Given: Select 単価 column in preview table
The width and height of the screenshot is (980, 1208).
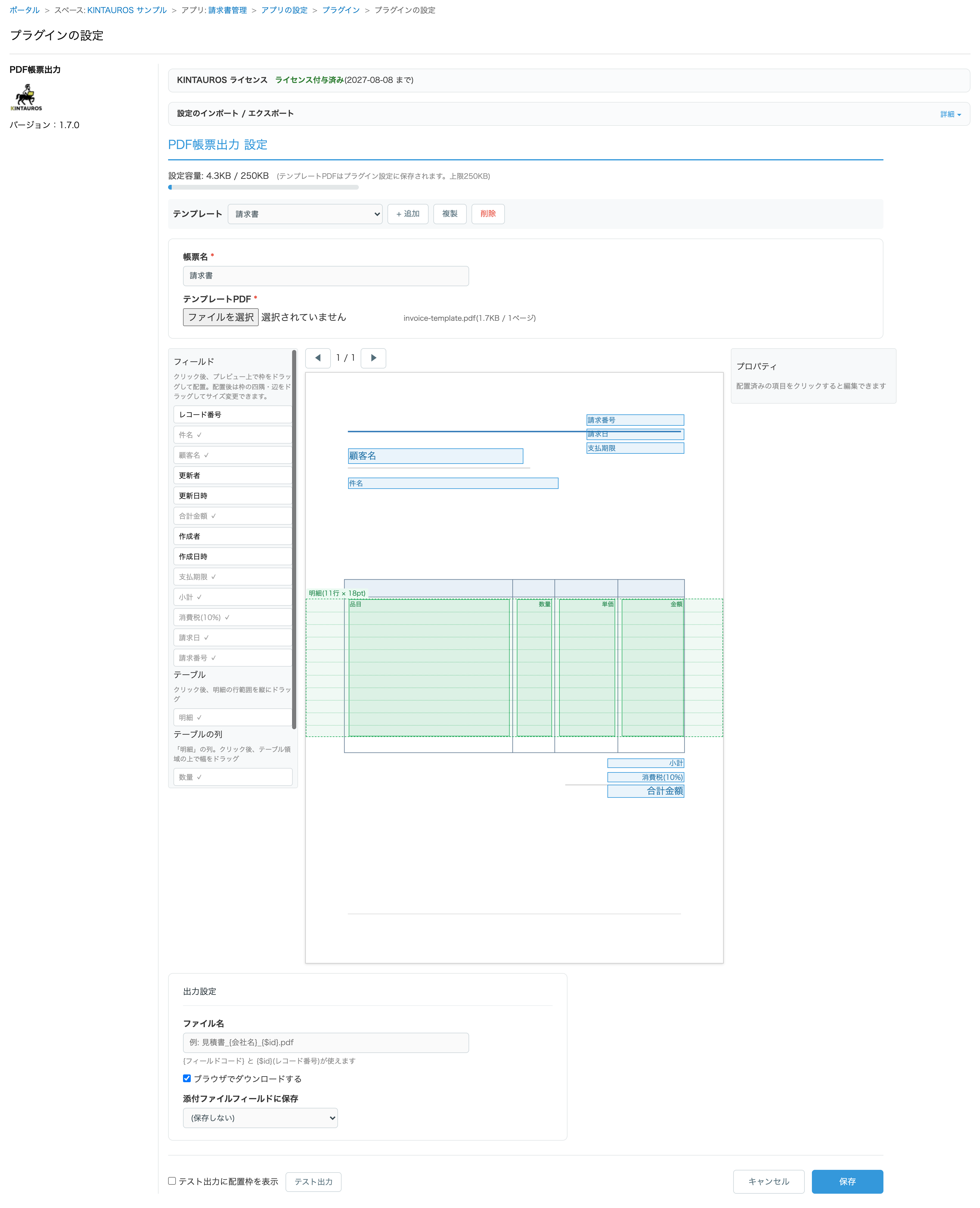Looking at the screenshot, I should [587, 668].
